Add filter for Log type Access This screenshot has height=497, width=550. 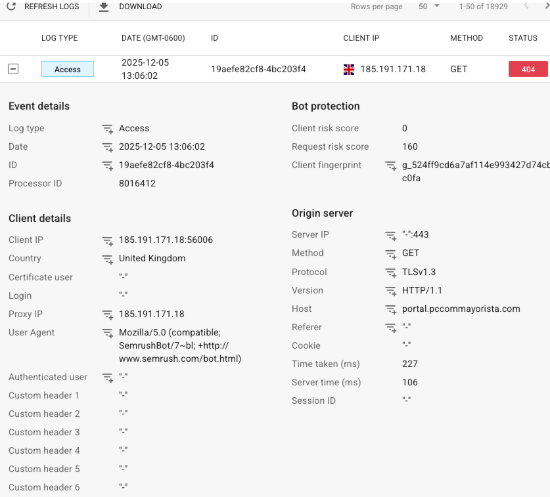[x=107, y=129]
